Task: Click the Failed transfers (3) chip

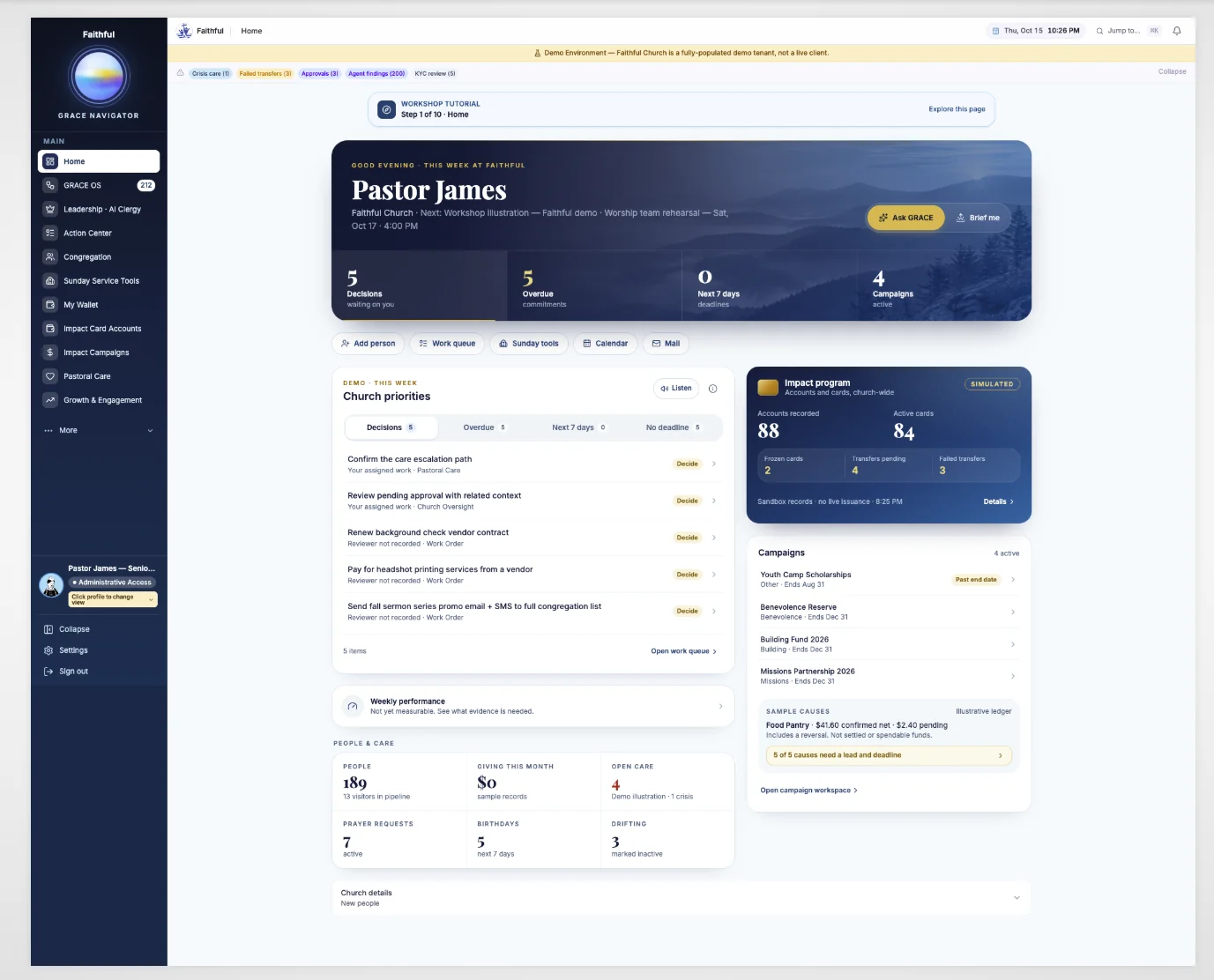Action: tap(265, 73)
